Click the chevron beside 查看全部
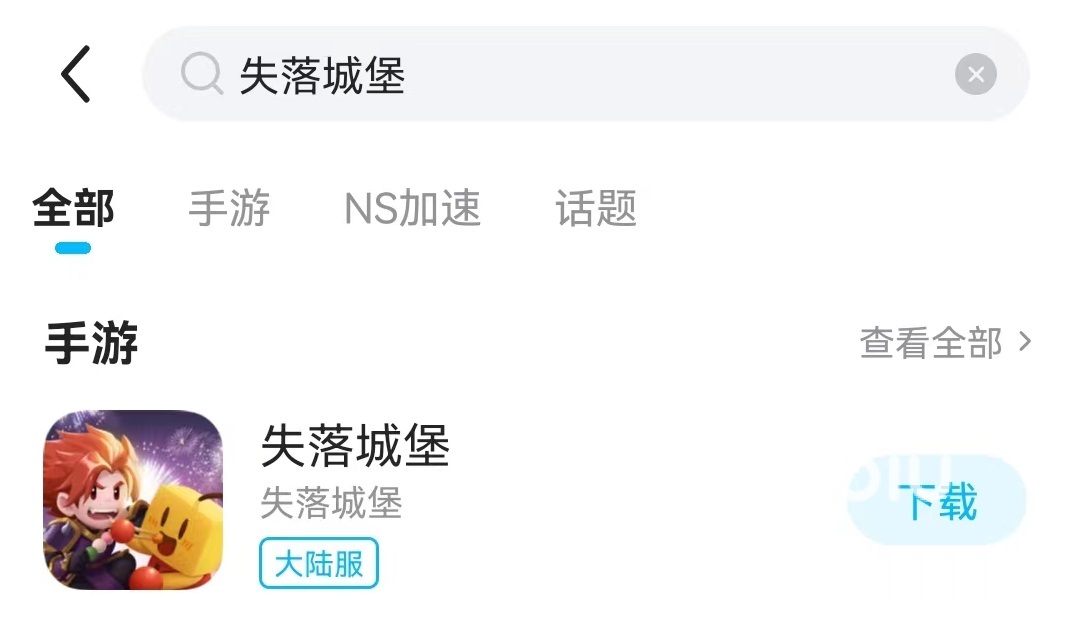Image resolution: width=1075 pixels, height=621 pixels. coord(1024,342)
